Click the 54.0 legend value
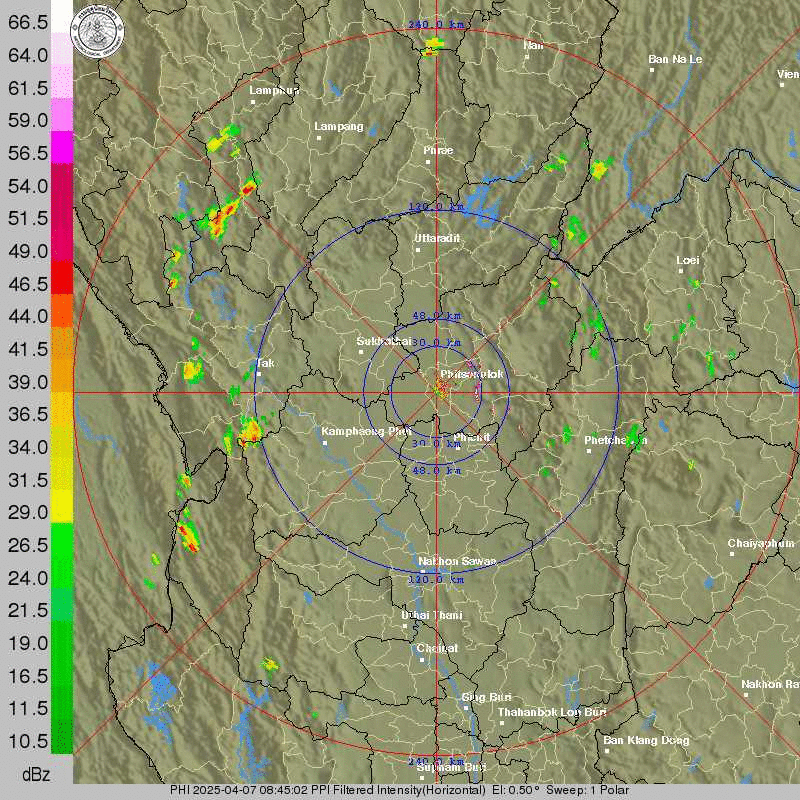 pos(28,186)
